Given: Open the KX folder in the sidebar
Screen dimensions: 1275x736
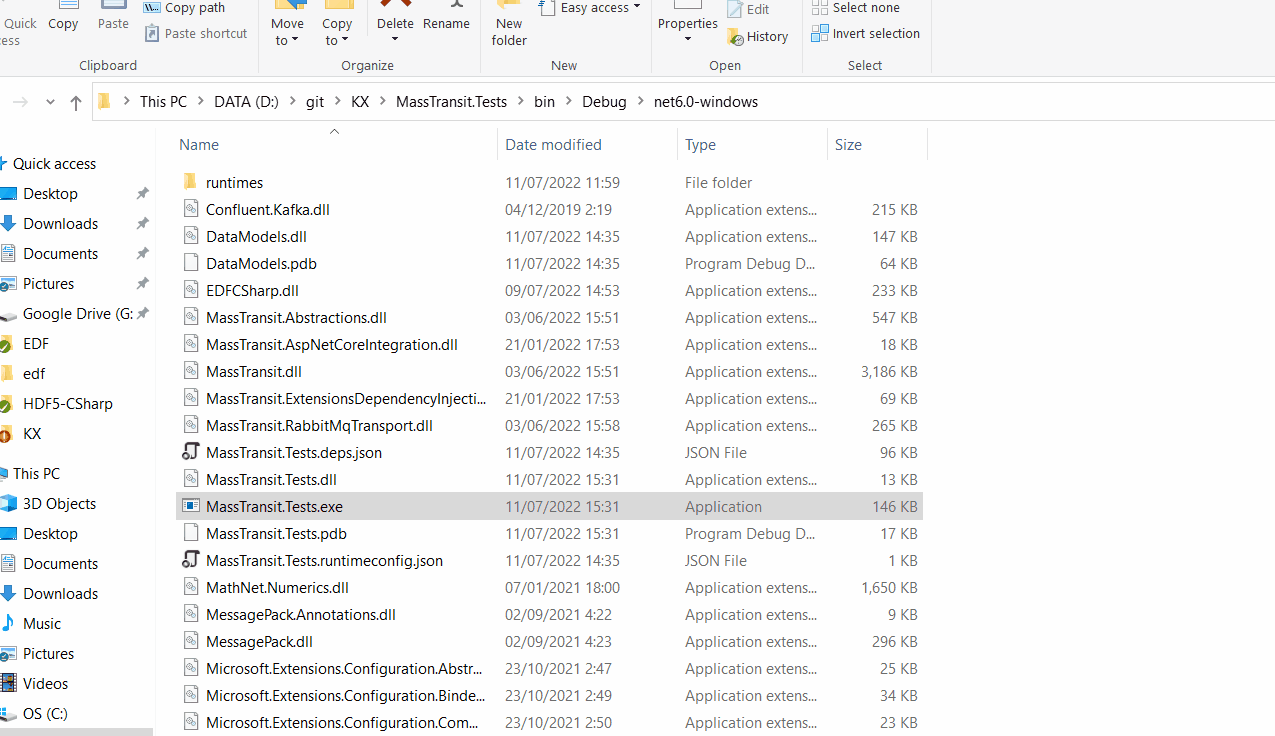Looking at the screenshot, I should 32,434.
